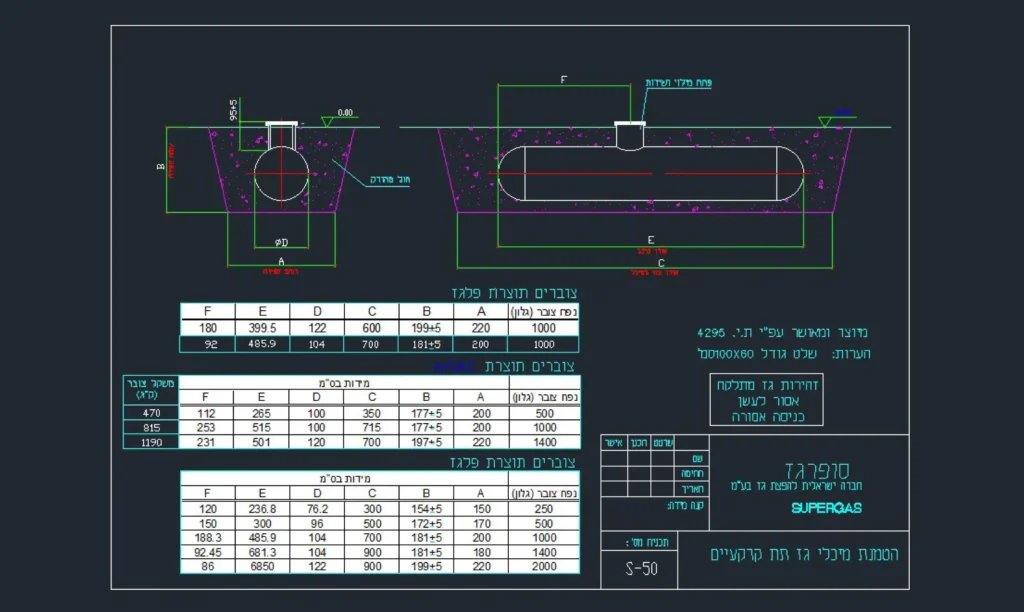This screenshot has height=612, width=1024.
Task: Select the 188.3 cell in bottom table
Action: (207, 537)
